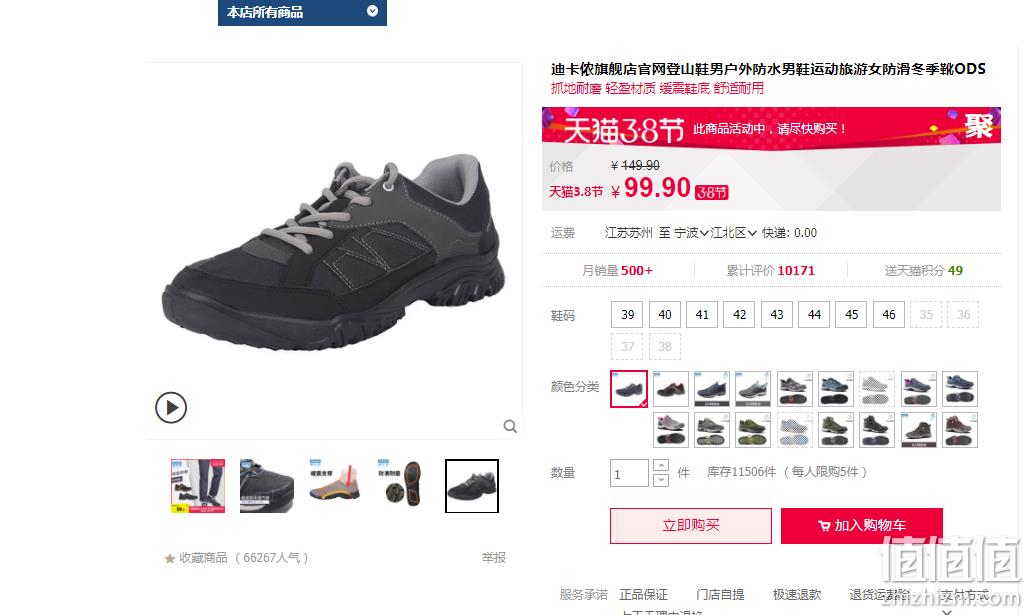The height and width of the screenshot is (615, 1030).
Task: Select shoe size 39
Action: click(627, 315)
